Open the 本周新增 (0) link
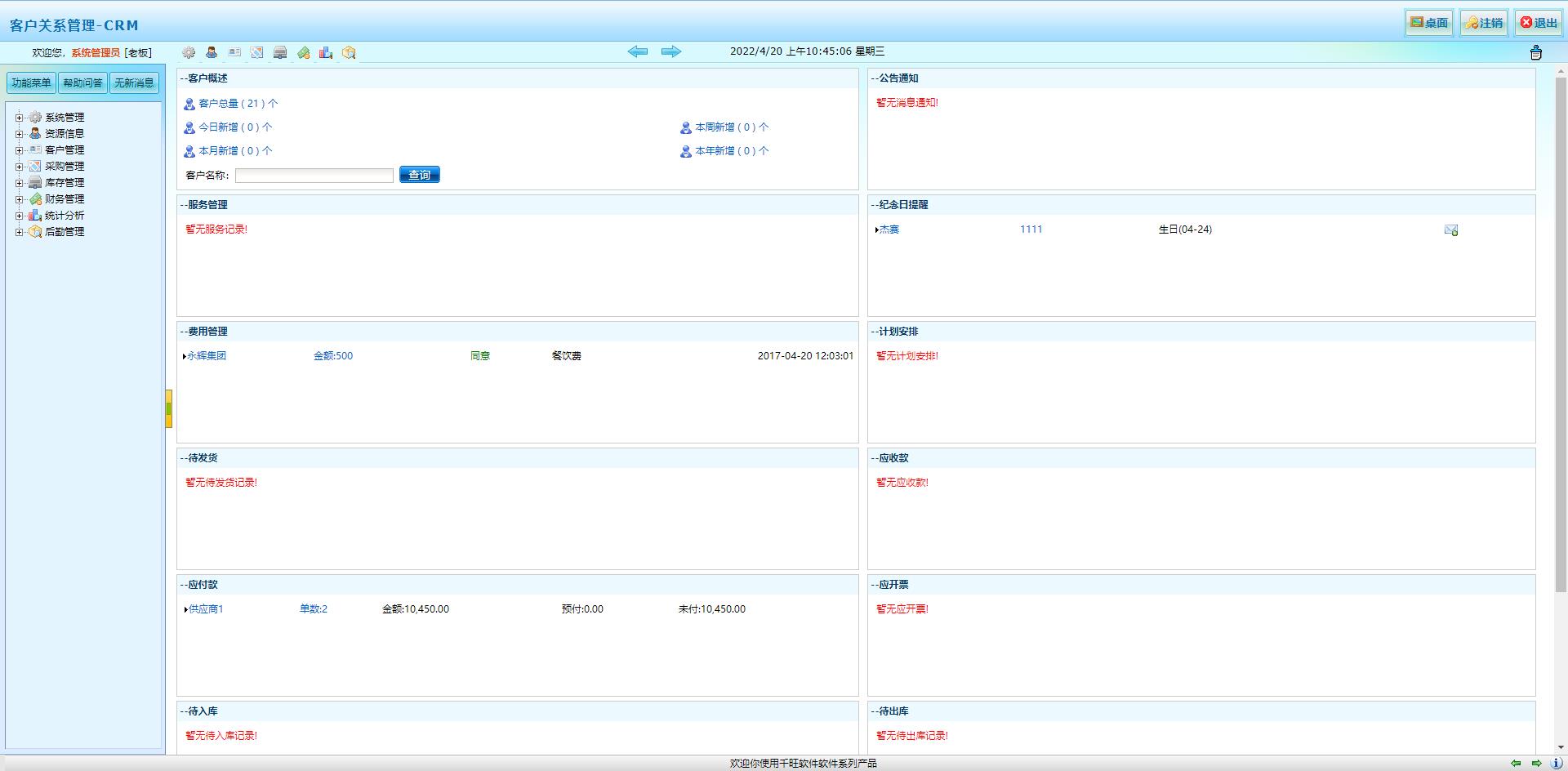 732,127
